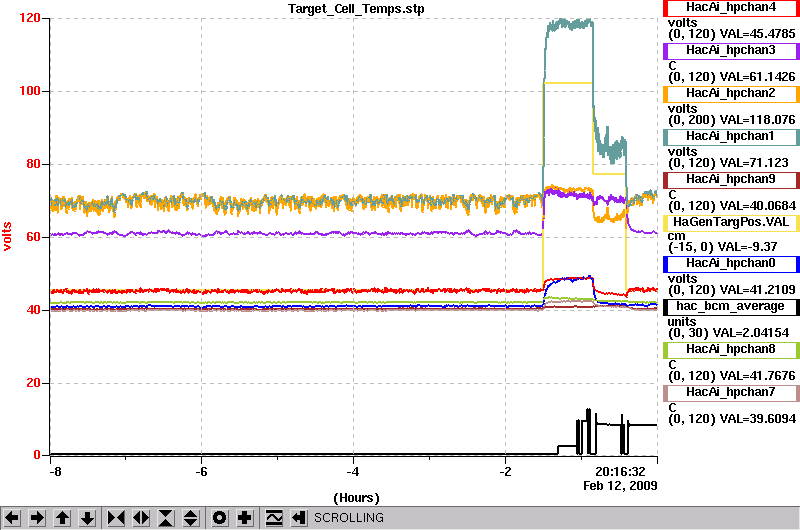The width and height of the screenshot is (800, 530).
Task: Click the red volts y-axis label
Action: (7, 236)
